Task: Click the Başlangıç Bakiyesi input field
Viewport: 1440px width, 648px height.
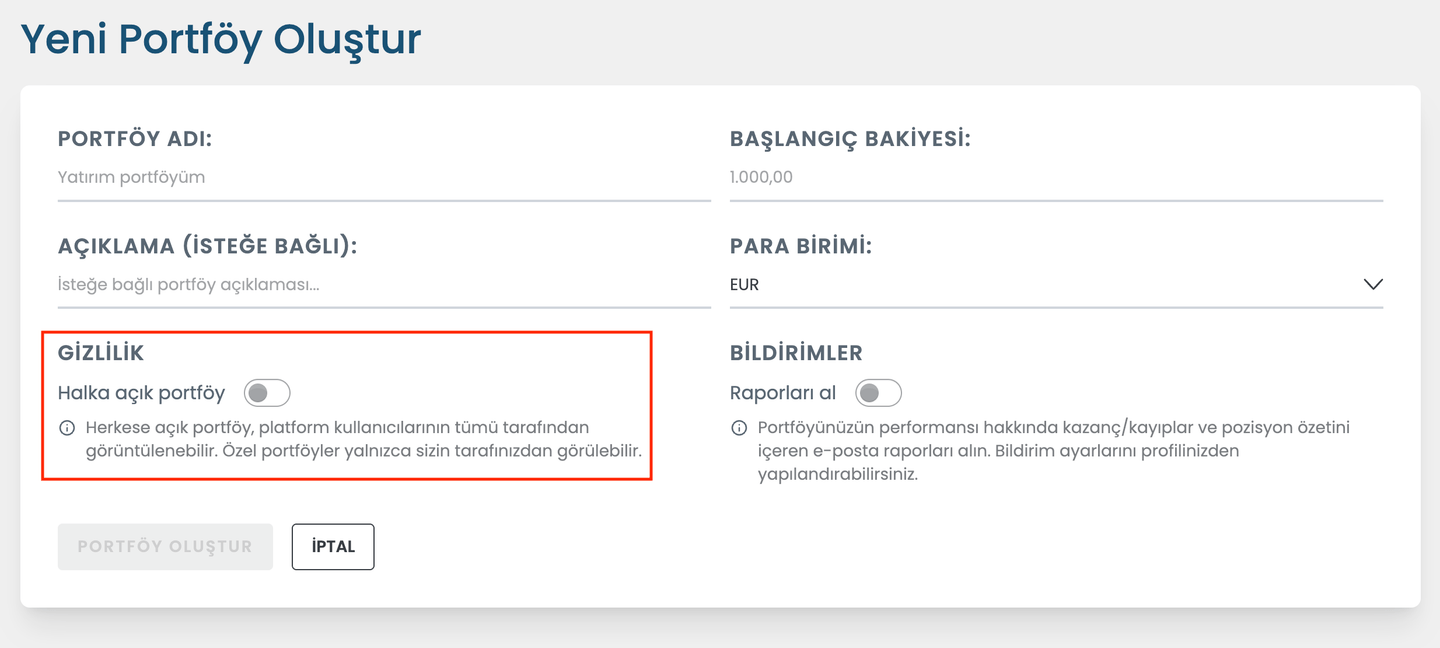Action: click(1056, 178)
